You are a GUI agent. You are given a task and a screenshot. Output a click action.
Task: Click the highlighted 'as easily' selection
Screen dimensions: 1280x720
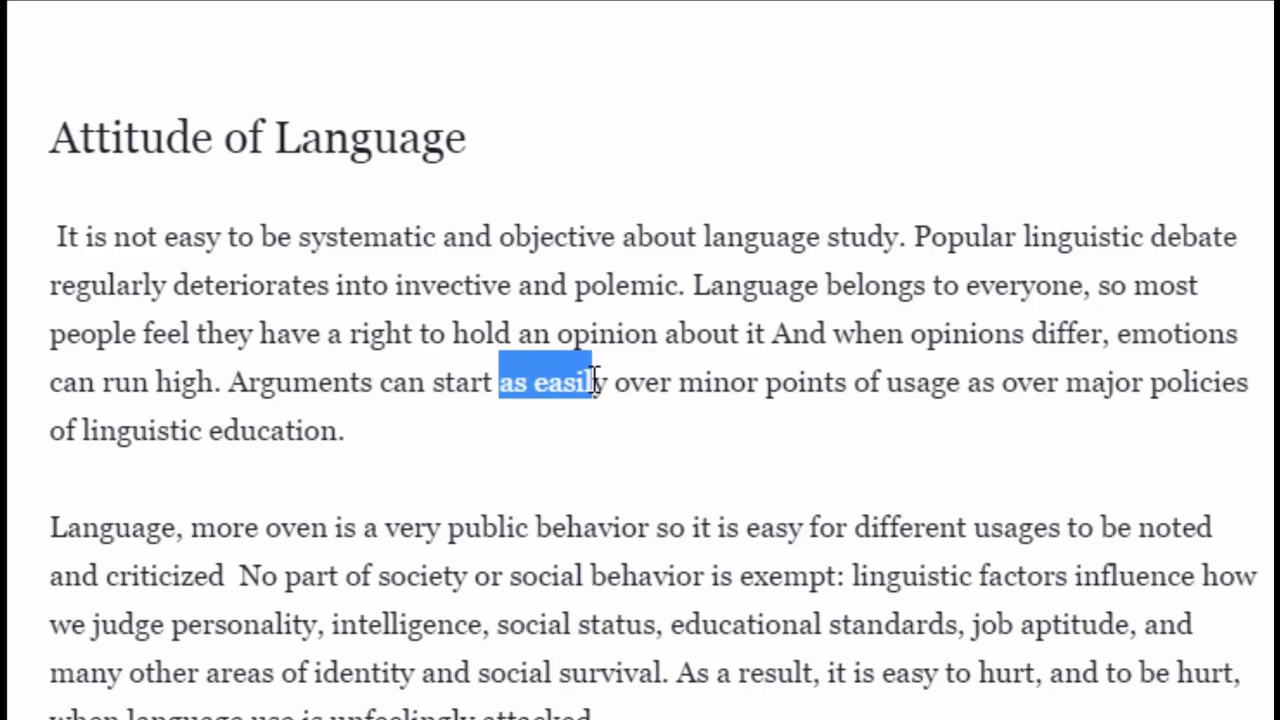(x=546, y=382)
